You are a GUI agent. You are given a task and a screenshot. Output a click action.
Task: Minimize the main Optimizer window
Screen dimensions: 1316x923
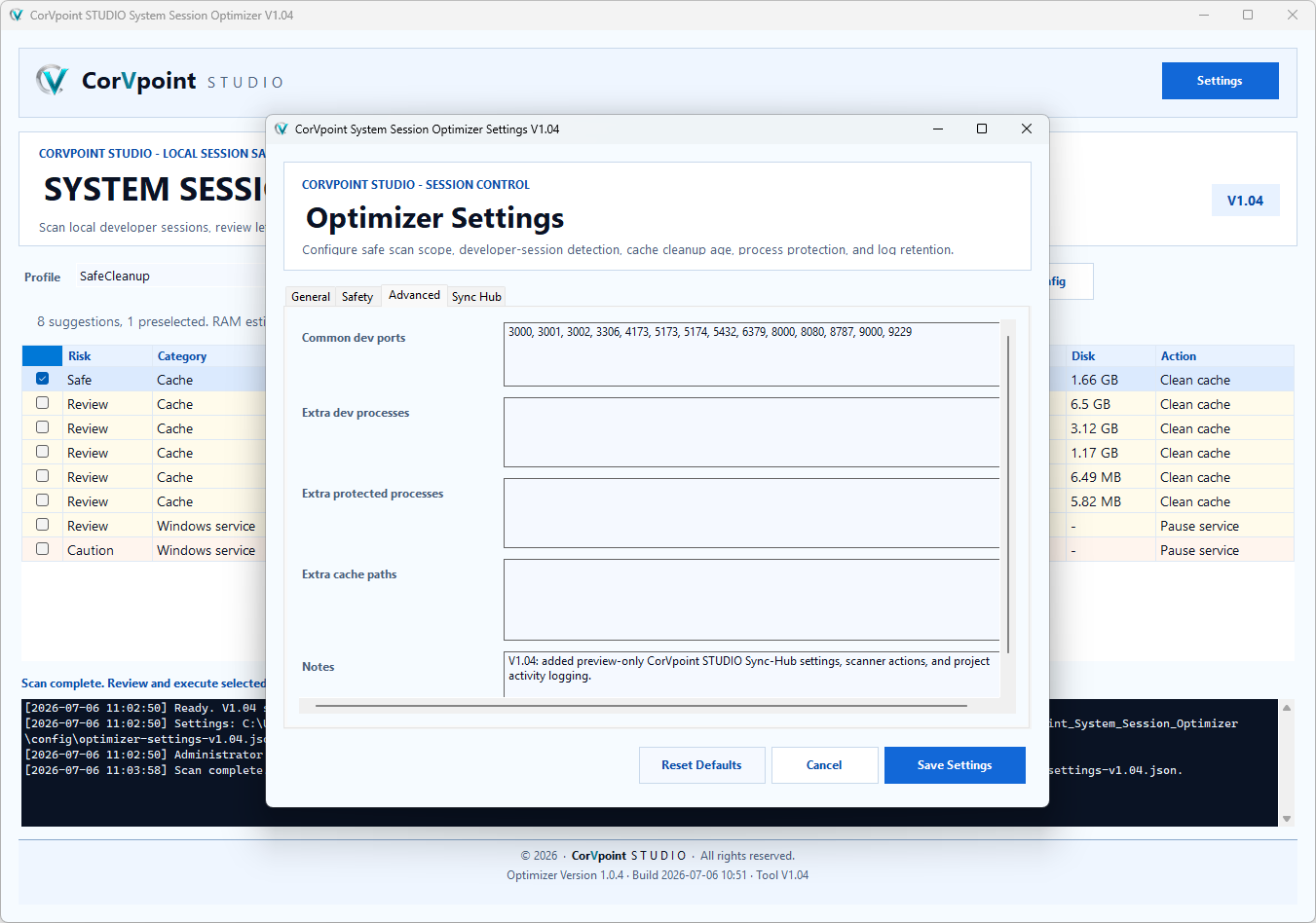tap(1204, 15)
